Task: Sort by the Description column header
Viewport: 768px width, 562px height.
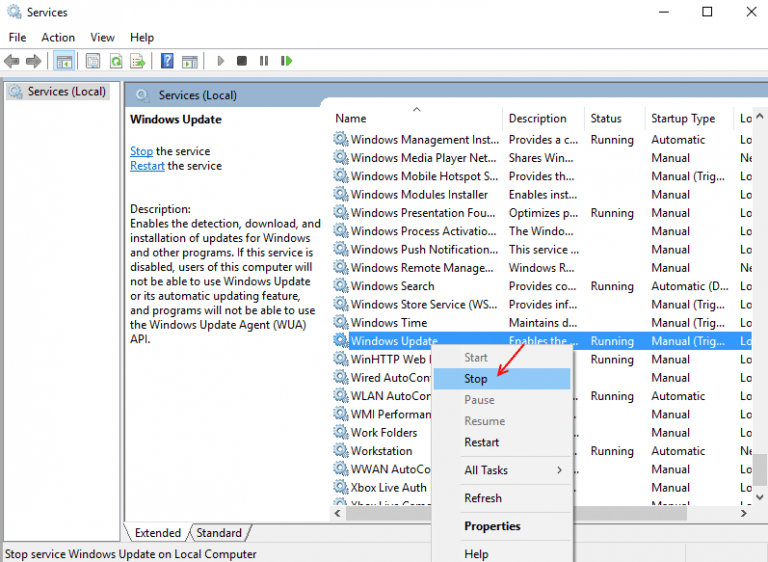Action: (x=544, y=118)
